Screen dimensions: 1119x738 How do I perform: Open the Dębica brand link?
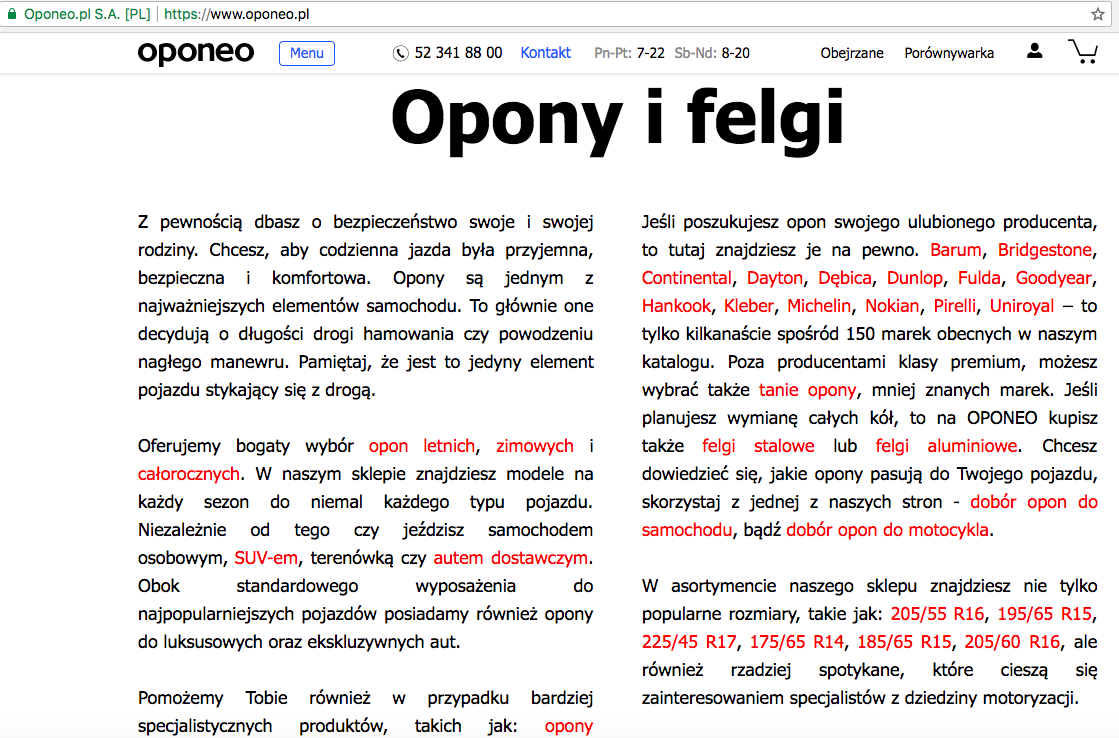click(x=845, y=278)
